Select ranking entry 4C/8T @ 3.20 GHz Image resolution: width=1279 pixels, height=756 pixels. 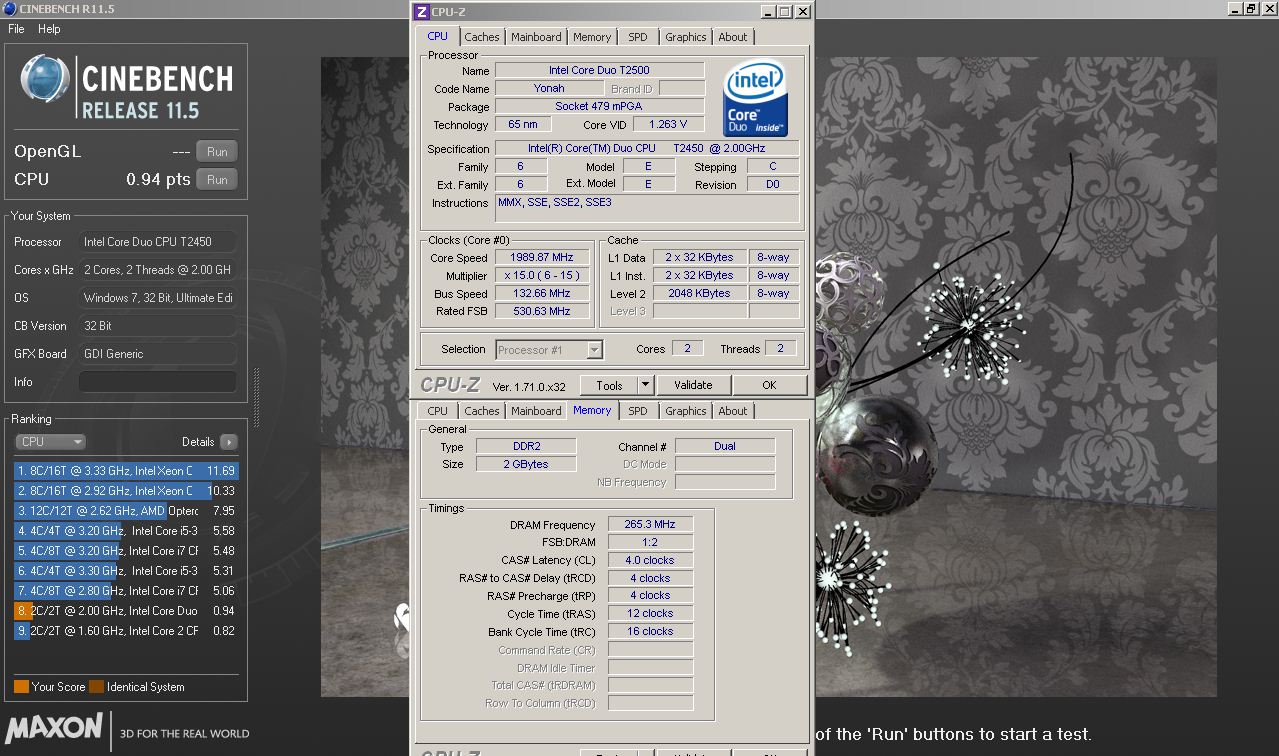tap(126, 551)
